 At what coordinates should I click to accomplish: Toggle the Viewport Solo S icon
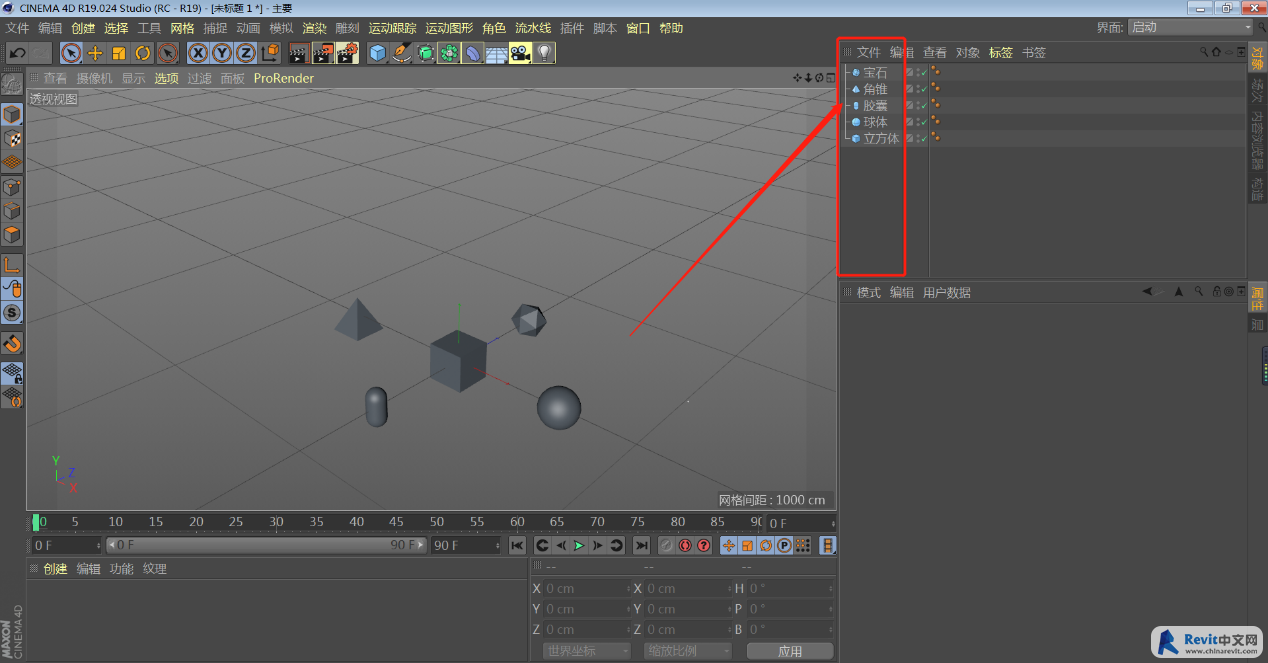point(12,313)
